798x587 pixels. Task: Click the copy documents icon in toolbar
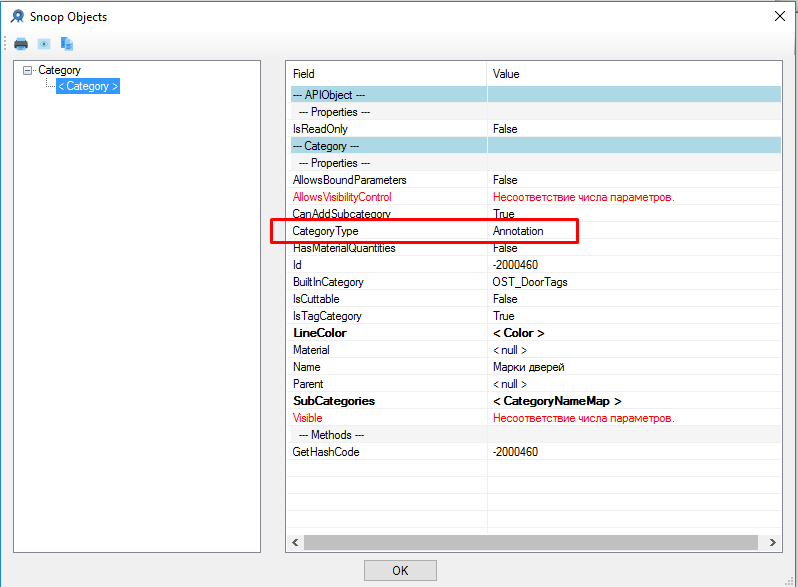click(67, 44)
